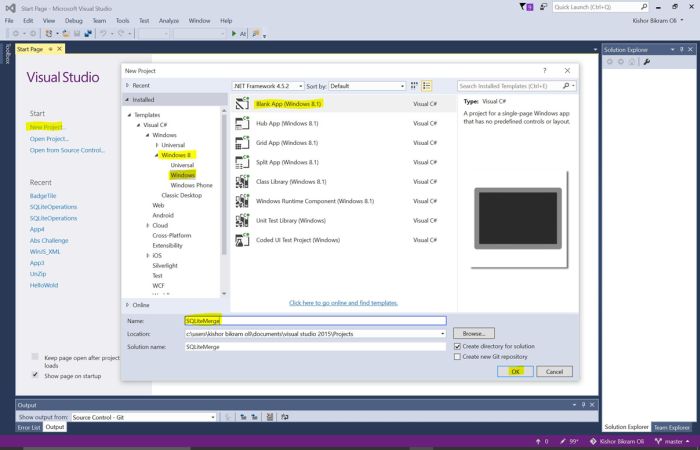
Task: Toggle Create directory for solution checkbox
Action: (x=457, y=346)
